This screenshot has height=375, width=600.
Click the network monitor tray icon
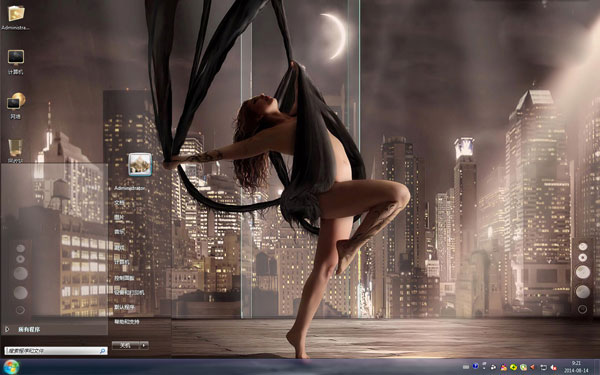543,367
